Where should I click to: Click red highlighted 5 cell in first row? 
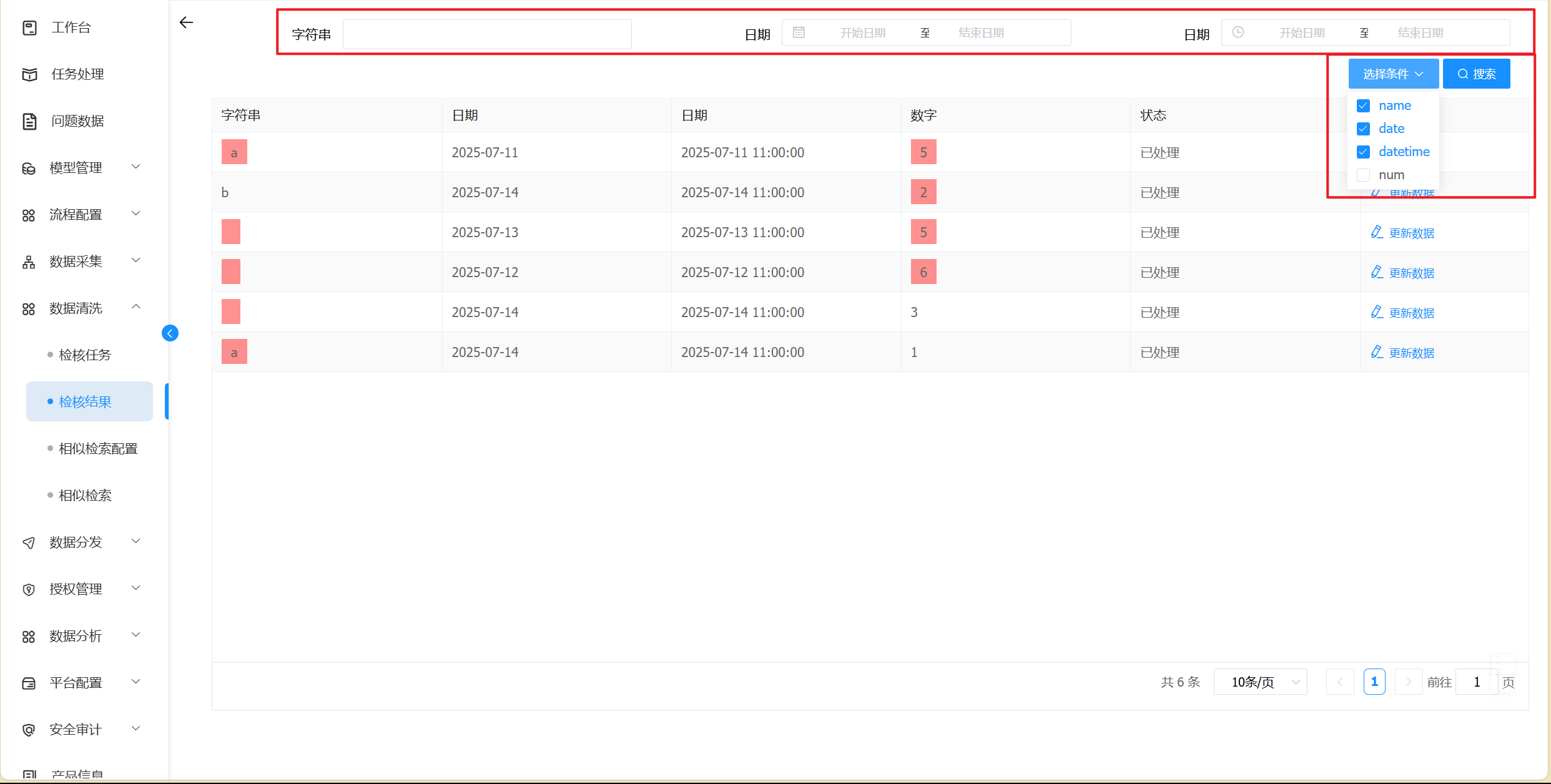click(x=923, y=152)
